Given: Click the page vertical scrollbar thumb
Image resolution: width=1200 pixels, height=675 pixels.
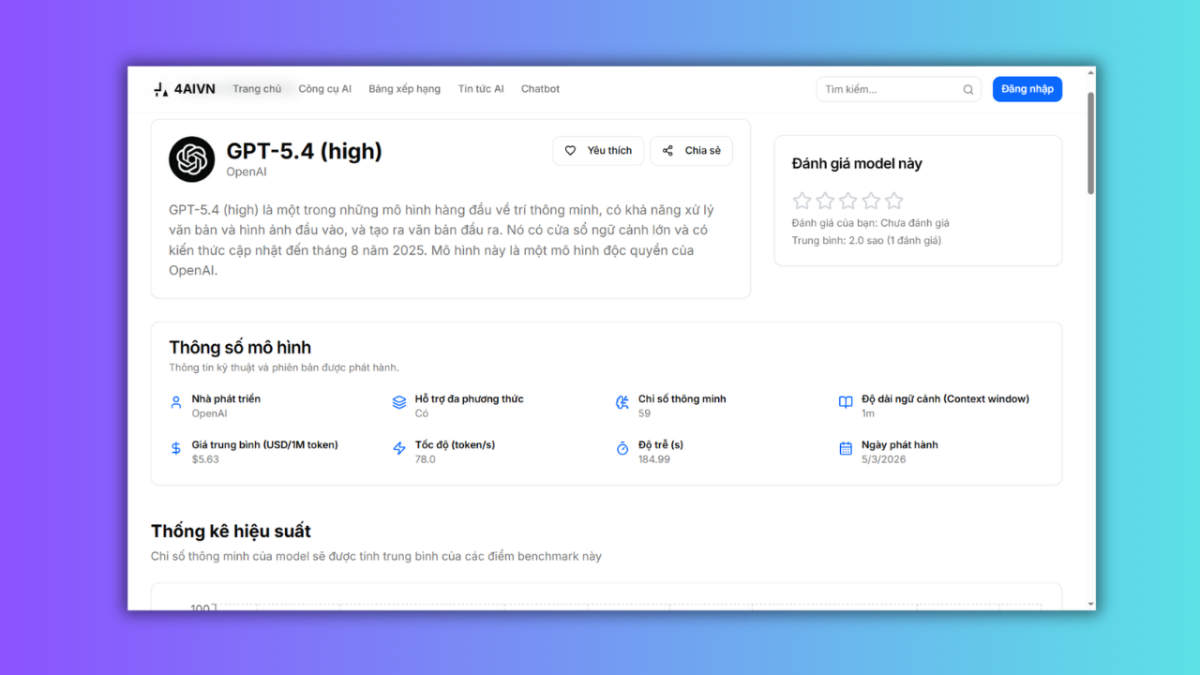Looking at the screenshot, I should (x=1090, y=142).
